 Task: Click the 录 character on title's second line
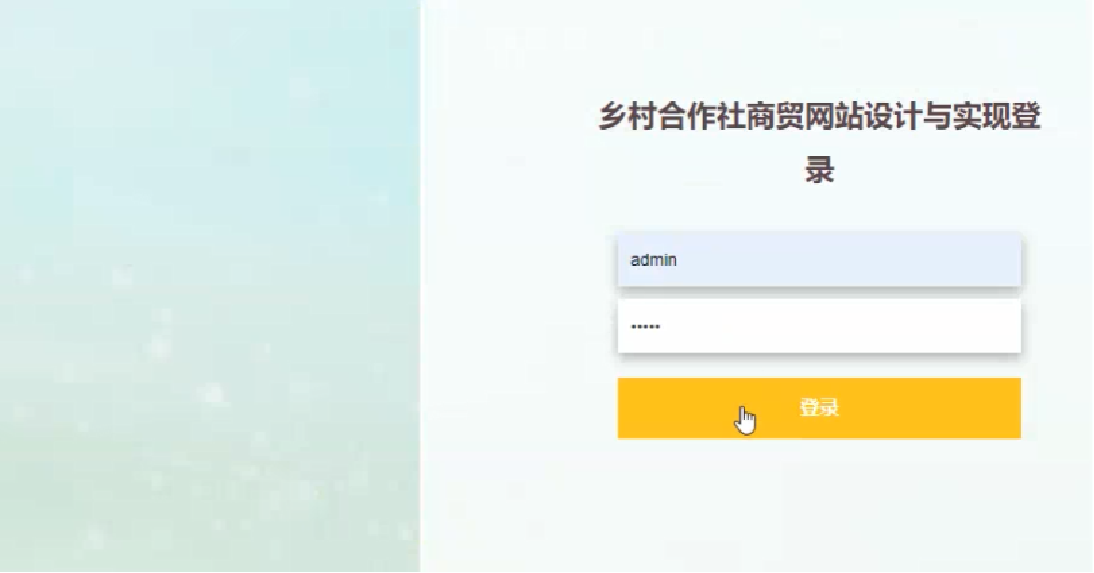point(819,170)
